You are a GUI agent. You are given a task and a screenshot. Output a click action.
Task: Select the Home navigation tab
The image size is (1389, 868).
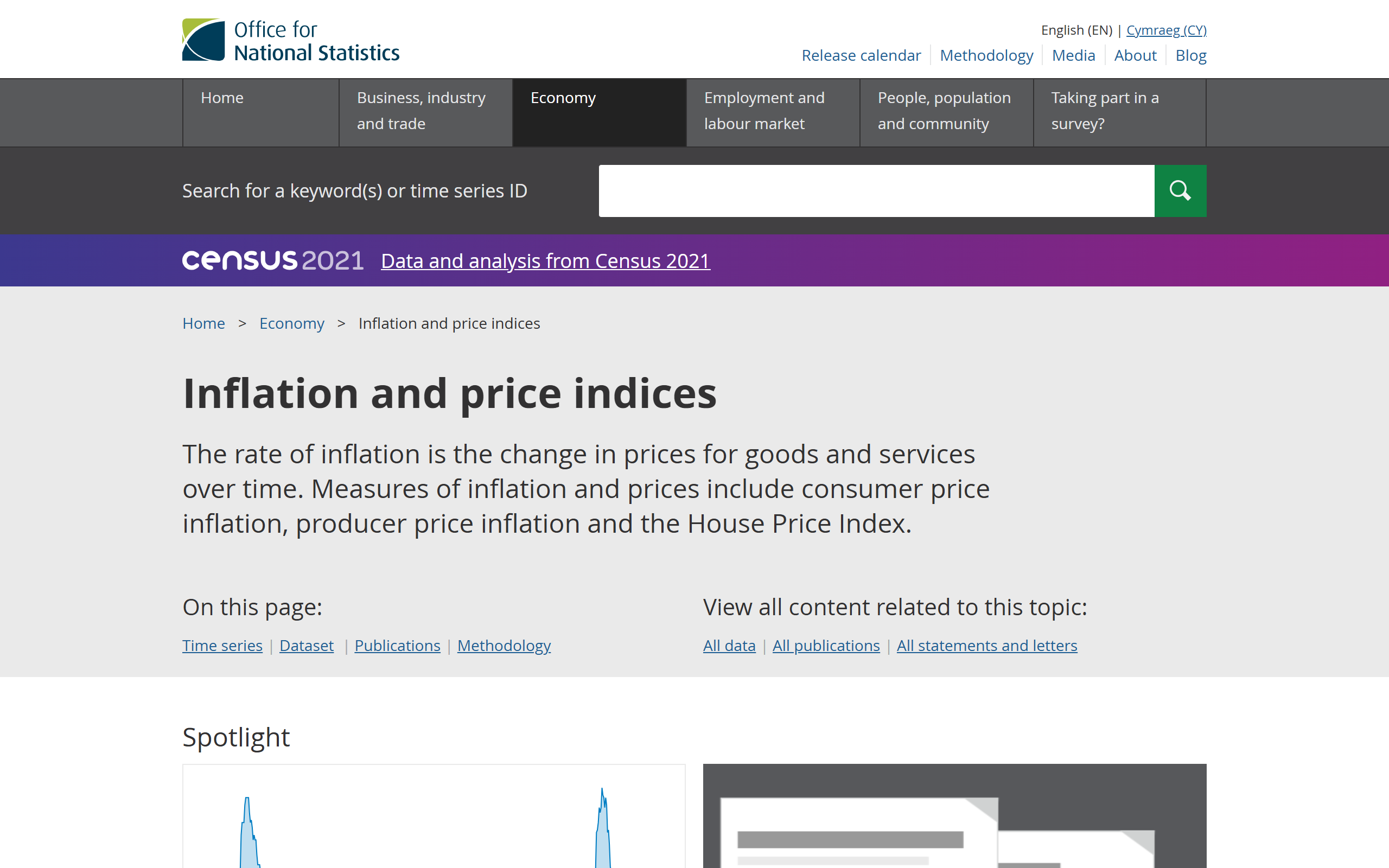tap(260, 112)
